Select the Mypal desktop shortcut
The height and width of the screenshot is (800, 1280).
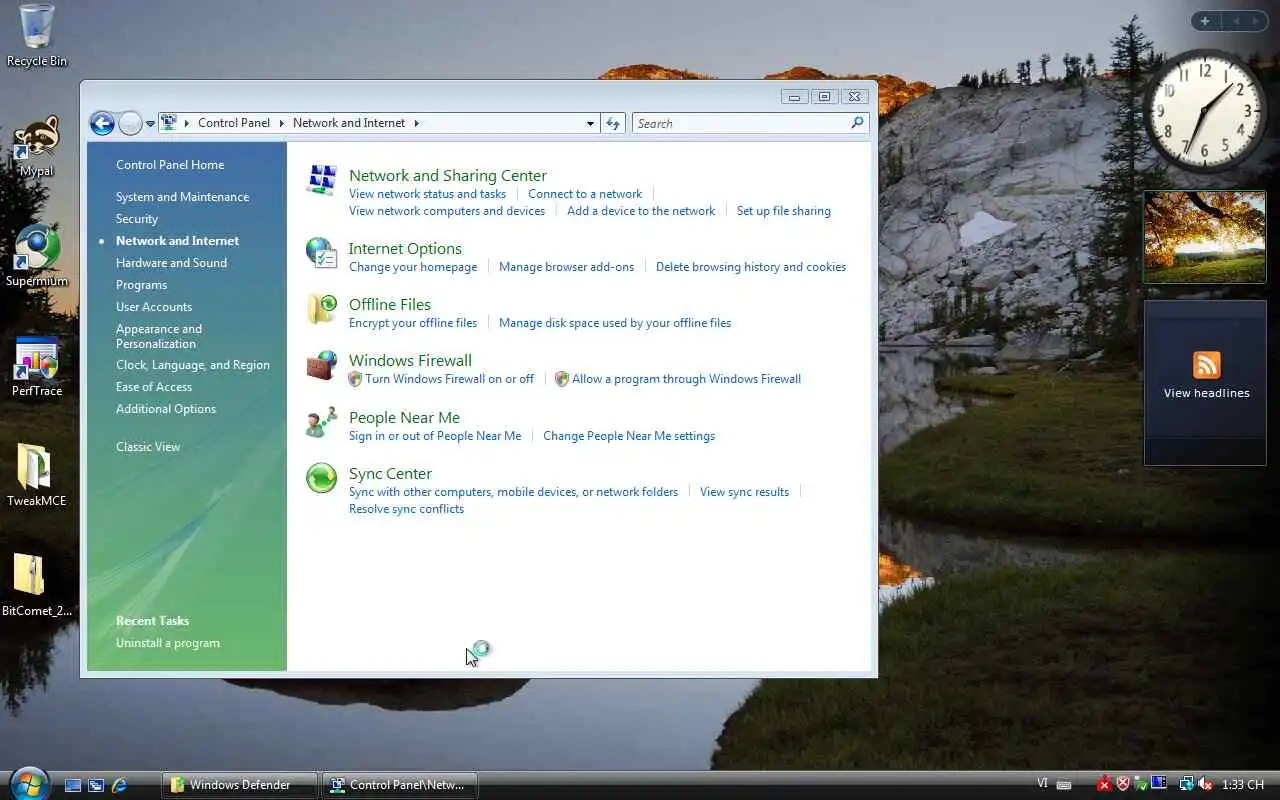[37, 146]
